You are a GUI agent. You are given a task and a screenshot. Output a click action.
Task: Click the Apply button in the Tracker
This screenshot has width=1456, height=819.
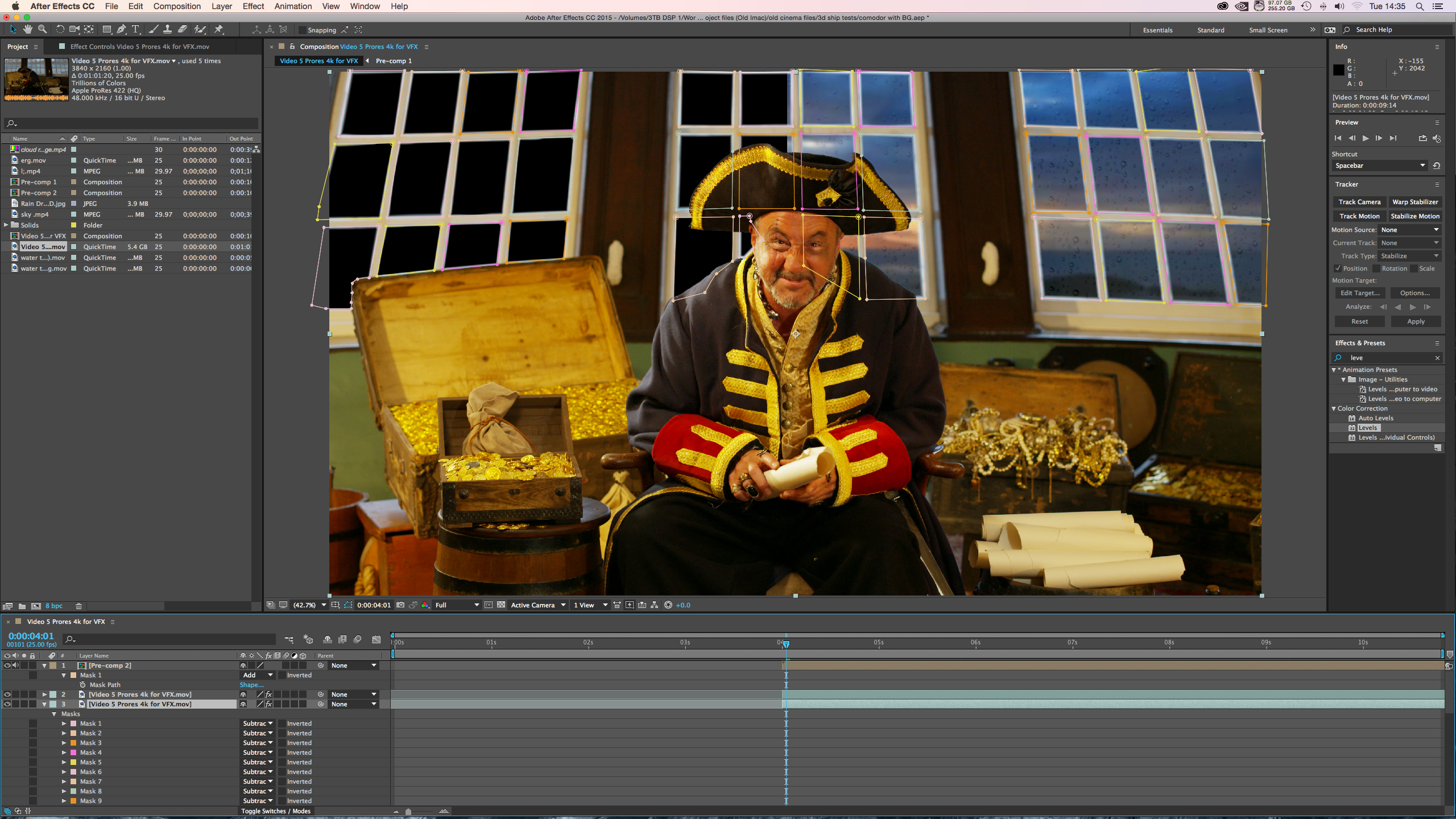tap(1416, 321)
